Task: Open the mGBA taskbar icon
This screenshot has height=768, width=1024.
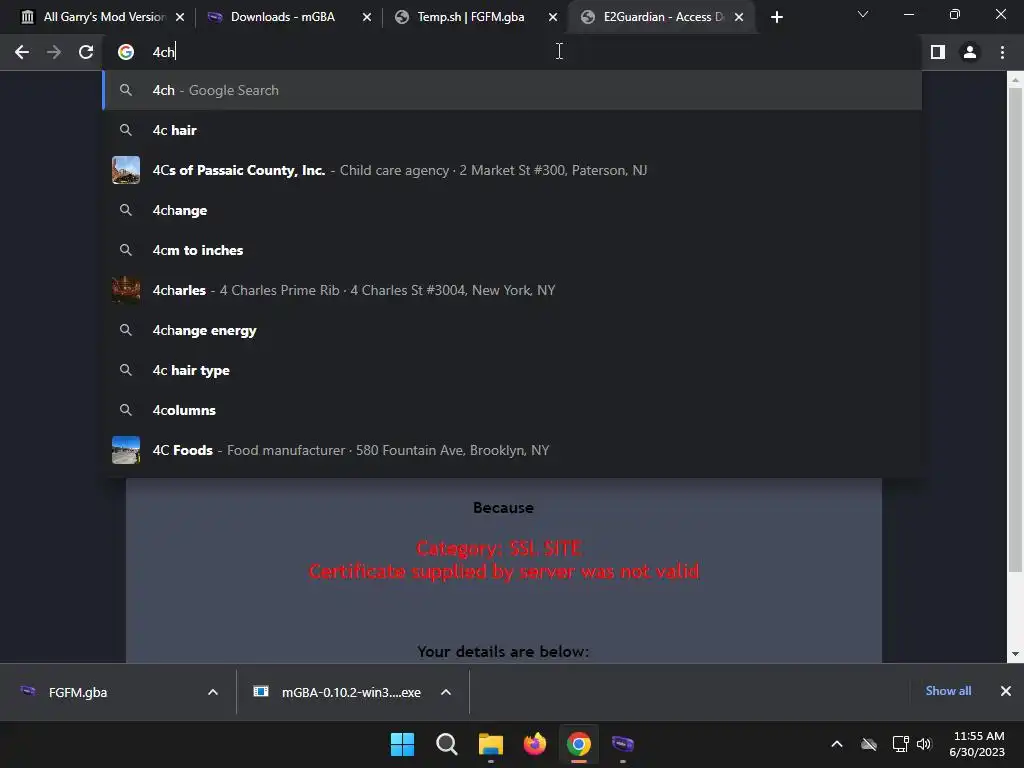Action: pos(622,744)
